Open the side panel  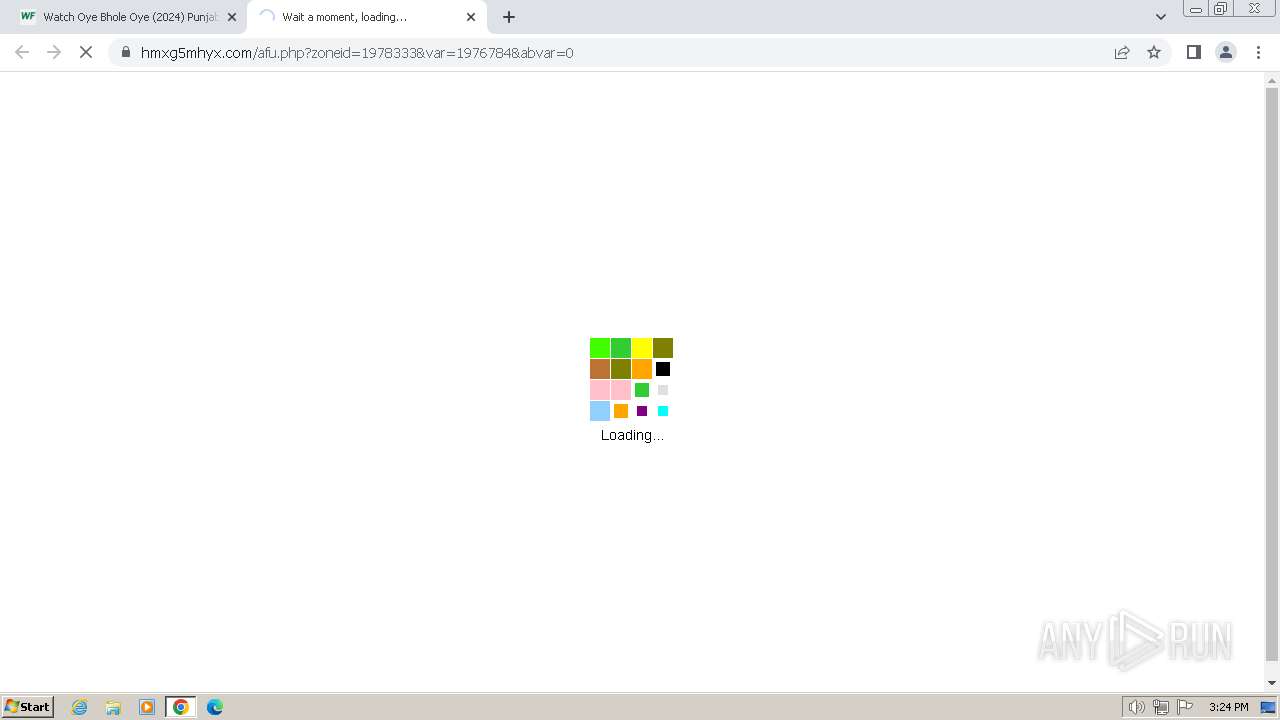pyautogui.click(x=1193, y=52)
